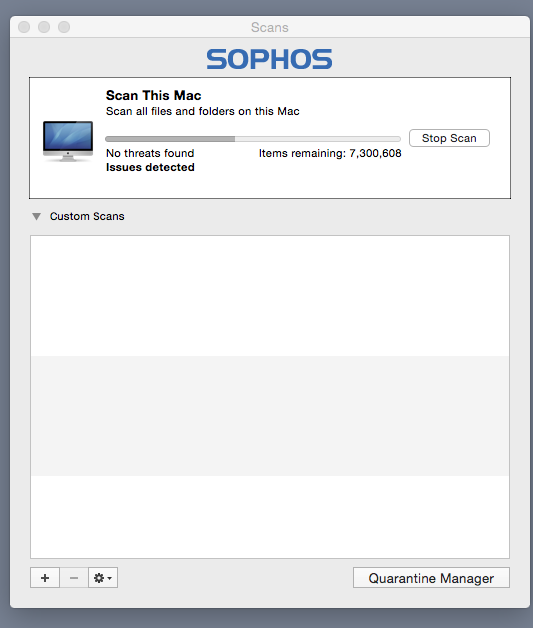Add a new custom scan with plus button
This screenshot has height=628, width=533.
[x=45, y=578]
